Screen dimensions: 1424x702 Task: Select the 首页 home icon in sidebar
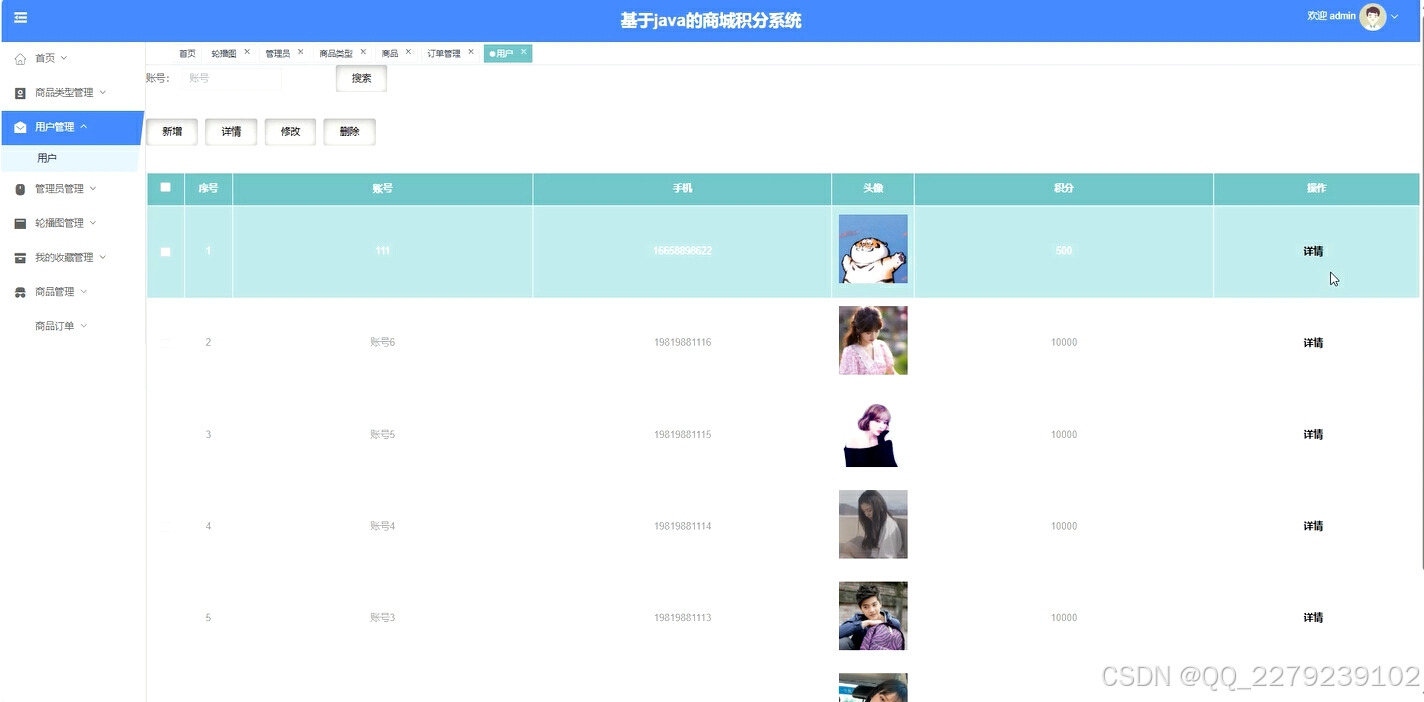pos(21,58)
